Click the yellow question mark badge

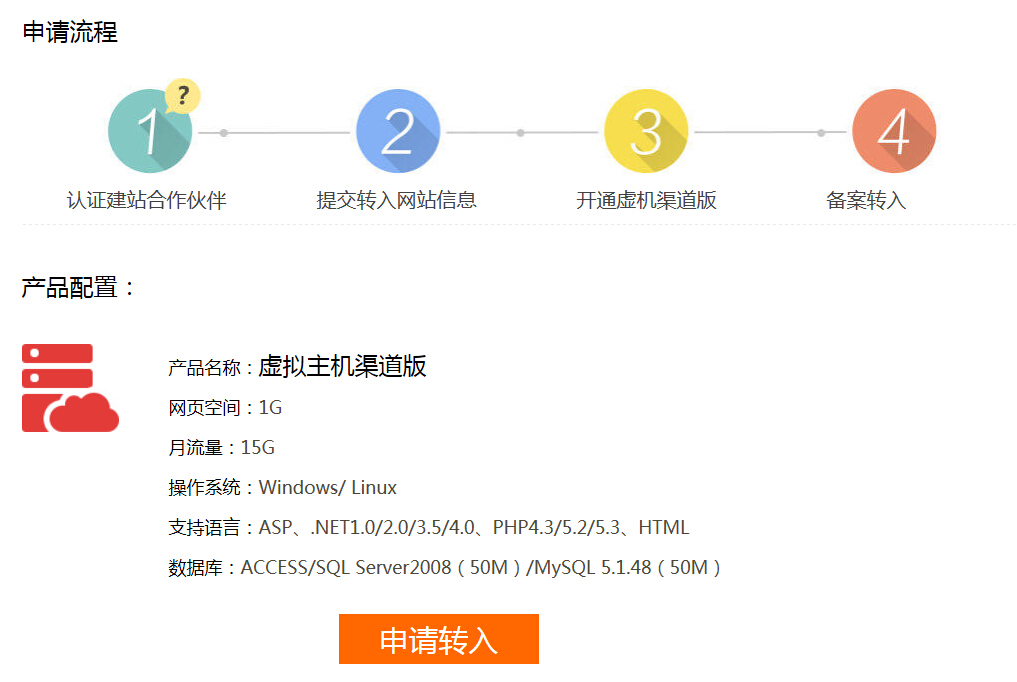pos(182,96)
